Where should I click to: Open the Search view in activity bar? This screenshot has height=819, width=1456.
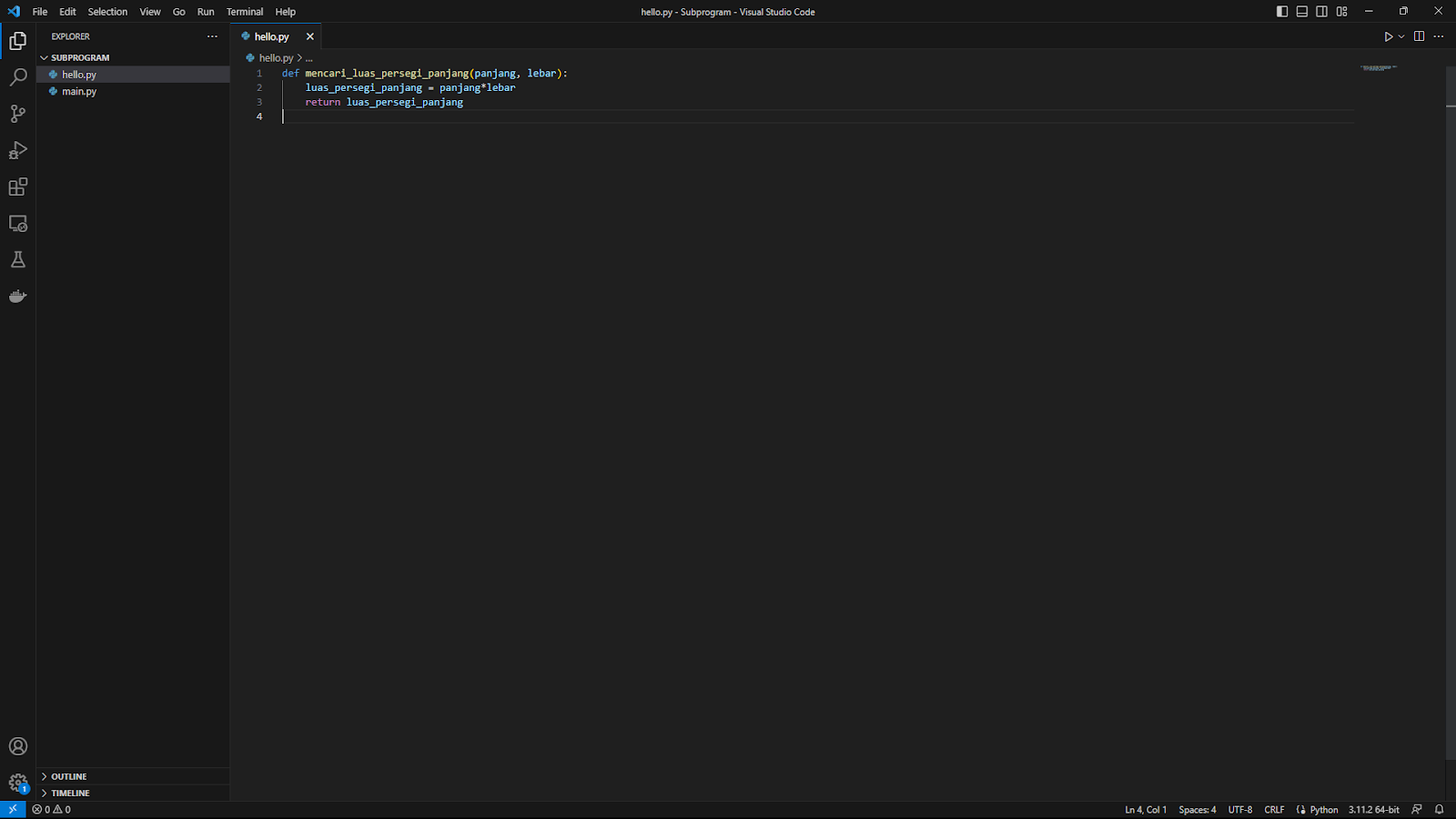tap(18, 77)
